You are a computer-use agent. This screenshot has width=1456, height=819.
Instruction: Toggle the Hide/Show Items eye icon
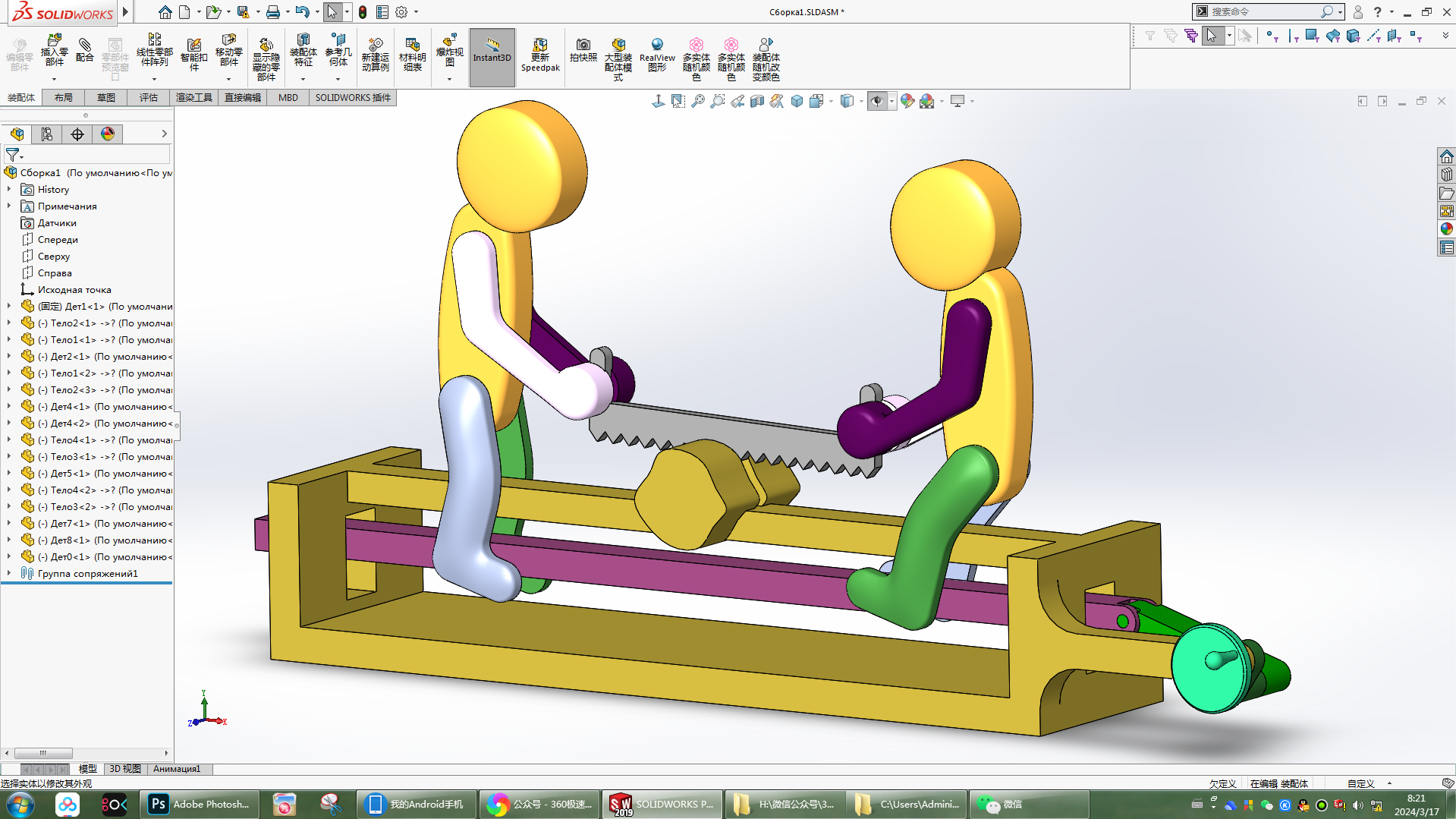pyautogui.click(x=877, y=101)
